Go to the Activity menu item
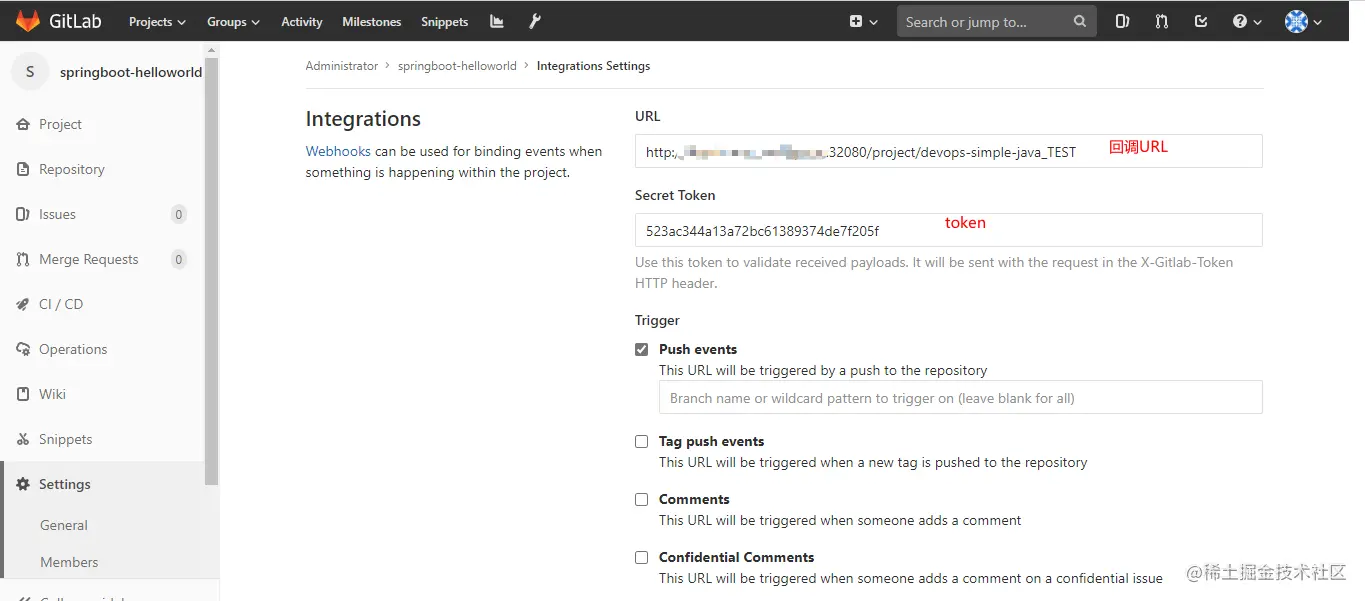The height and width of the screenshot is (601, 1365). [x=302, y=21]
